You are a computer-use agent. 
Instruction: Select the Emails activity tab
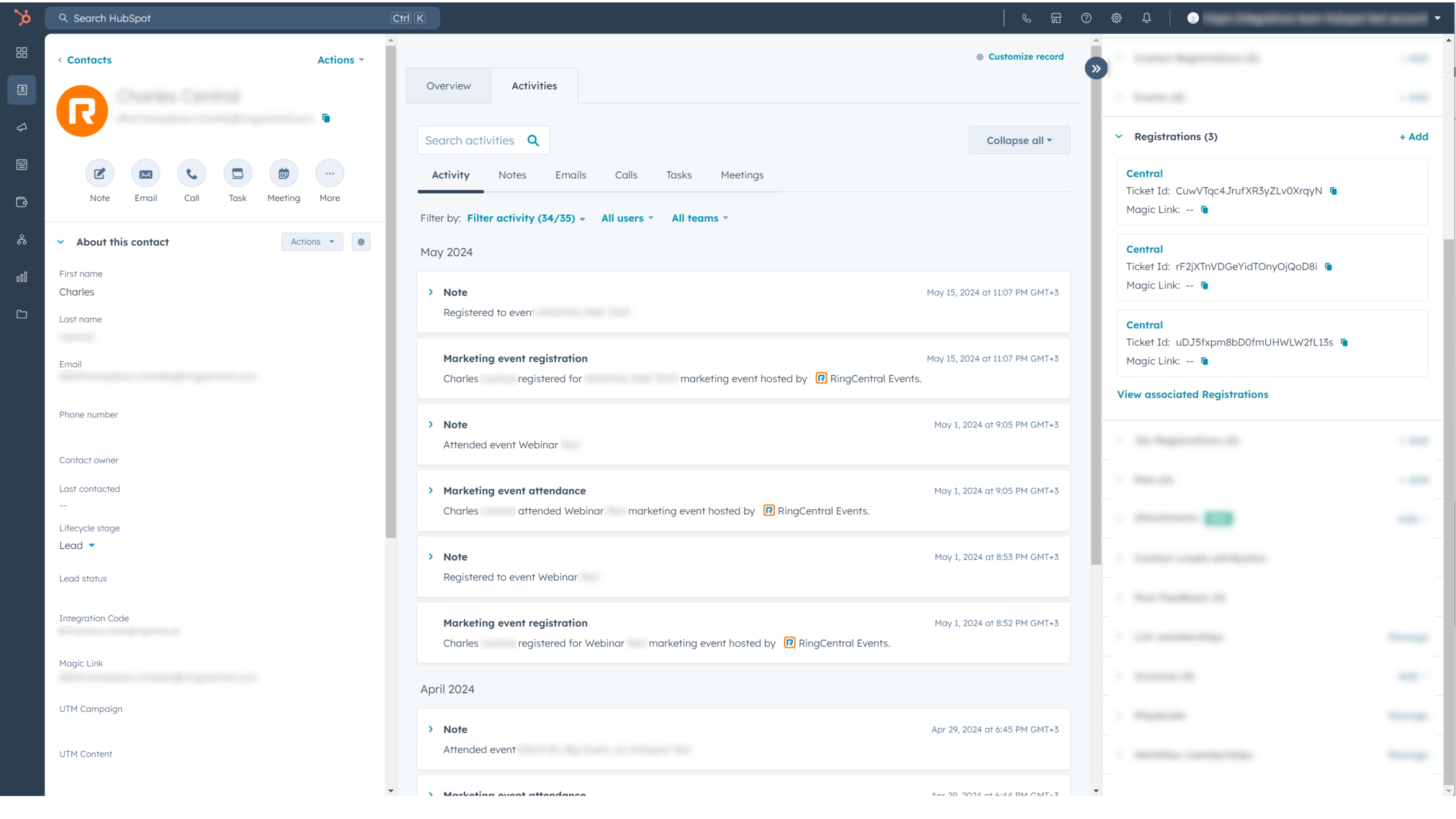tap(570, 175)
